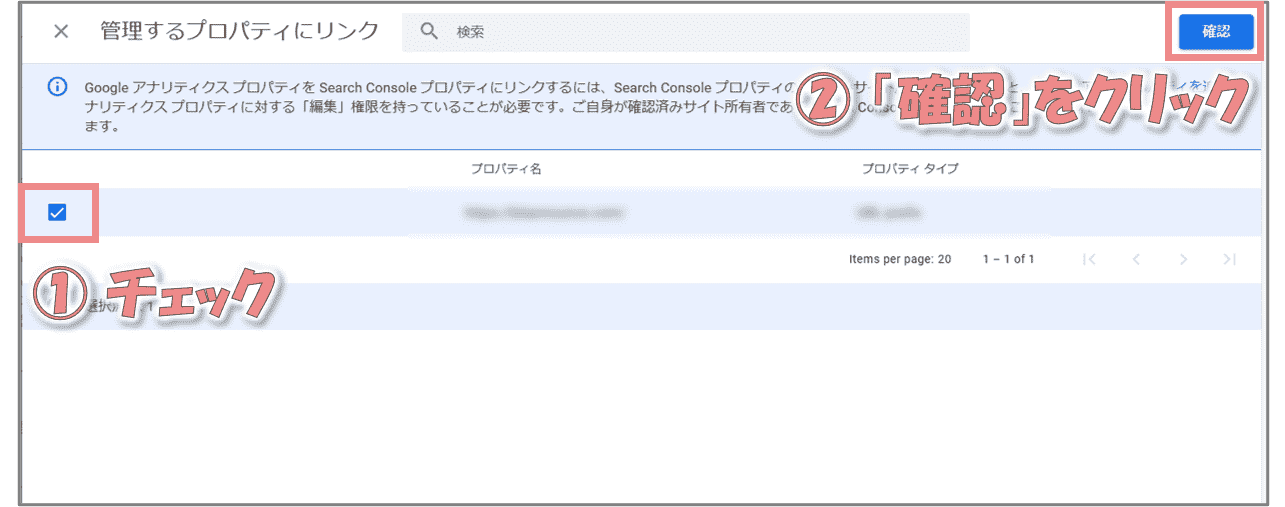Open the Items per page dropdown
Image resolution: width=1285 pixels, height=507 pixels.
click(943, 259)
